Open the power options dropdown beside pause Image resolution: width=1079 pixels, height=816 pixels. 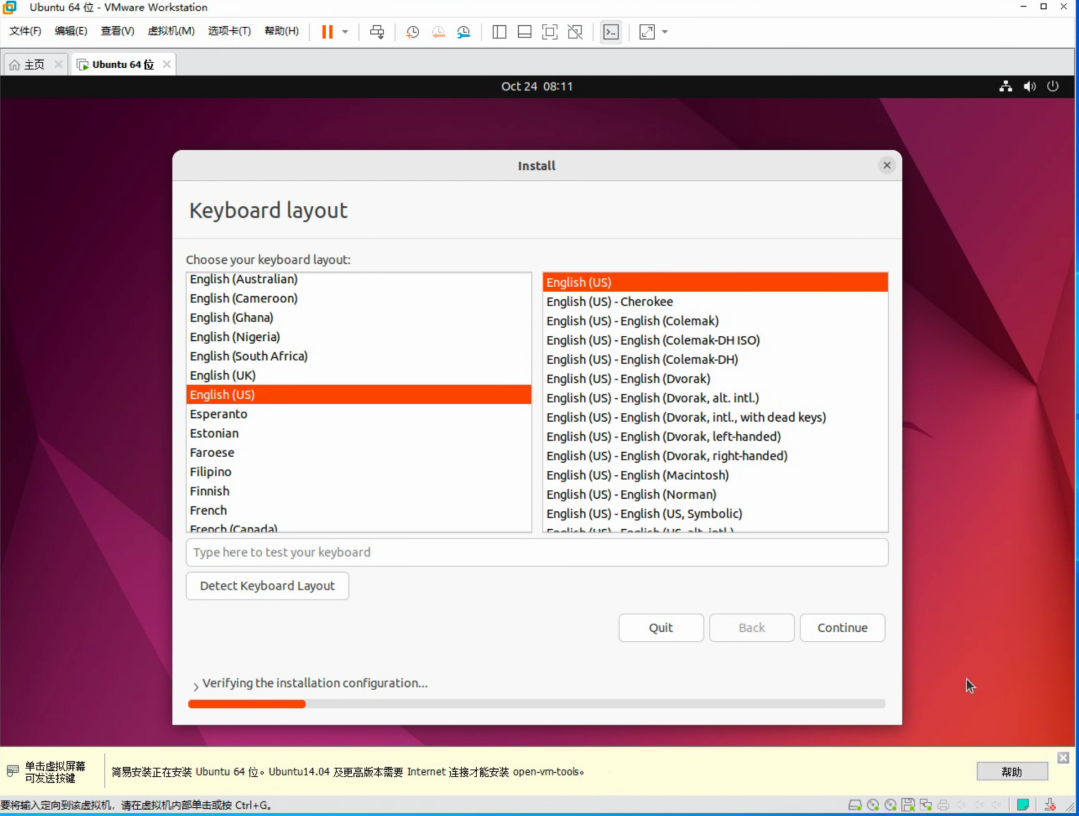click(x=345, y=32)
